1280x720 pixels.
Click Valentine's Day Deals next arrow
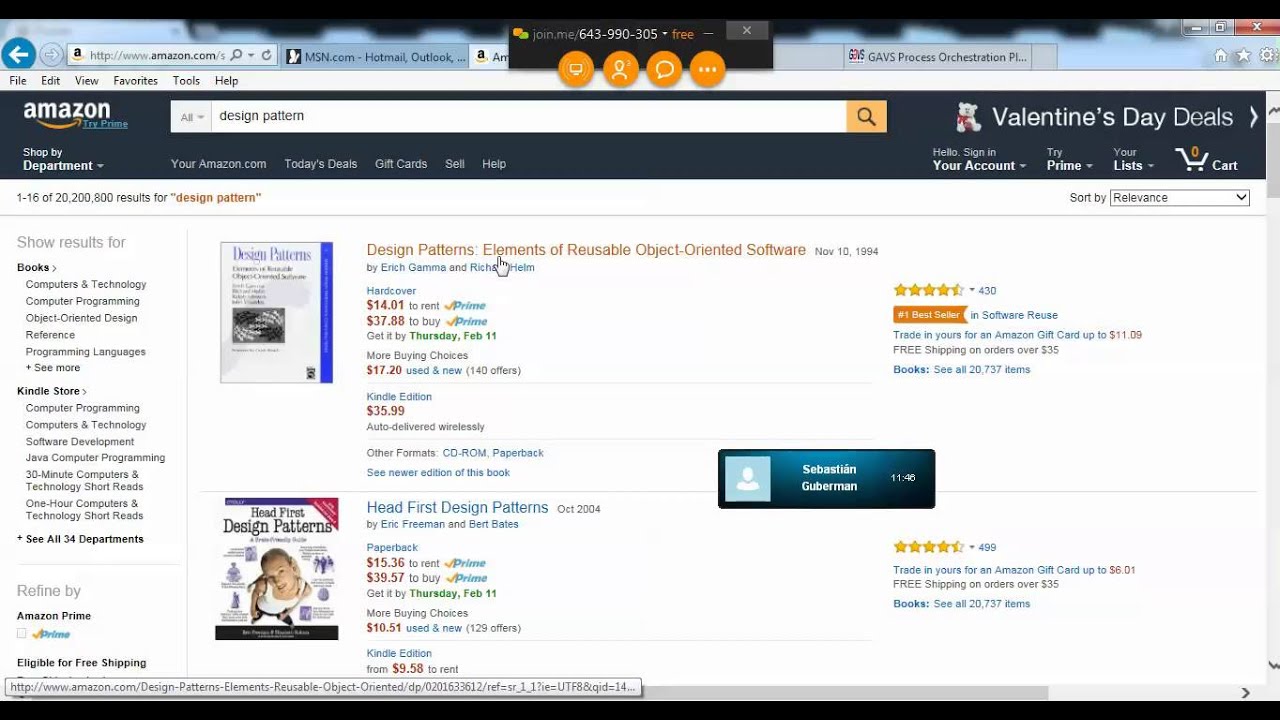click(1253, 117)
